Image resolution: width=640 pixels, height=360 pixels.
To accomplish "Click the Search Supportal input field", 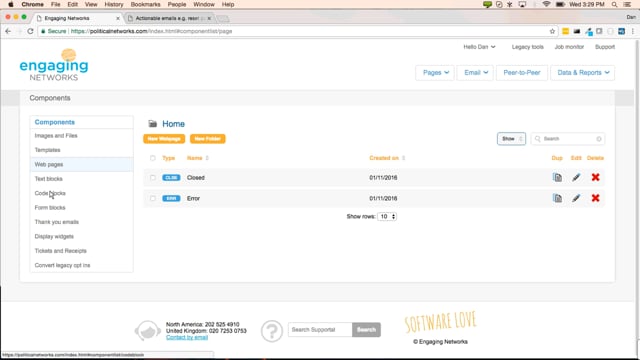I will tap(320, 330).
